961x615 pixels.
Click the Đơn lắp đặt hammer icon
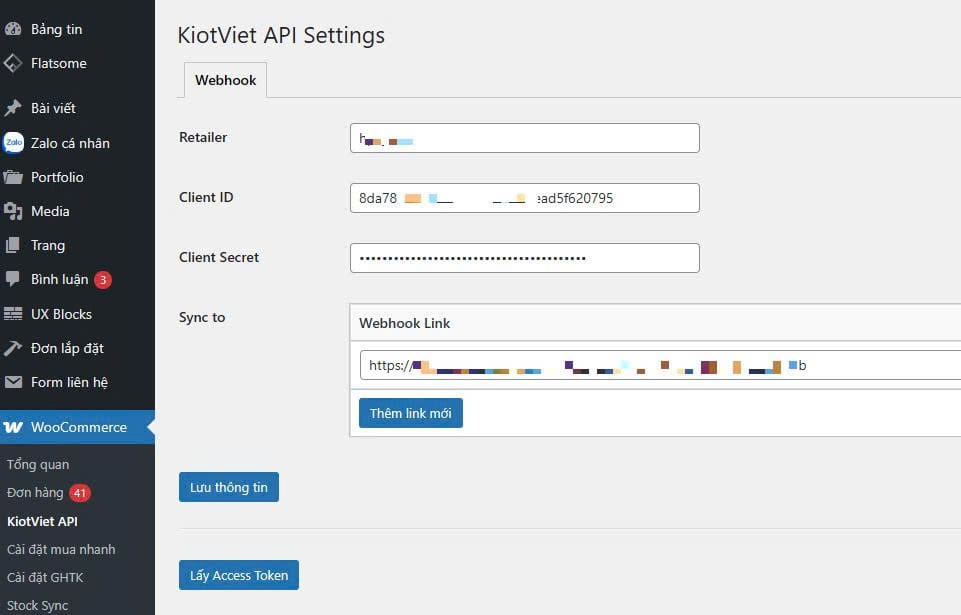(x=13, y=348)
